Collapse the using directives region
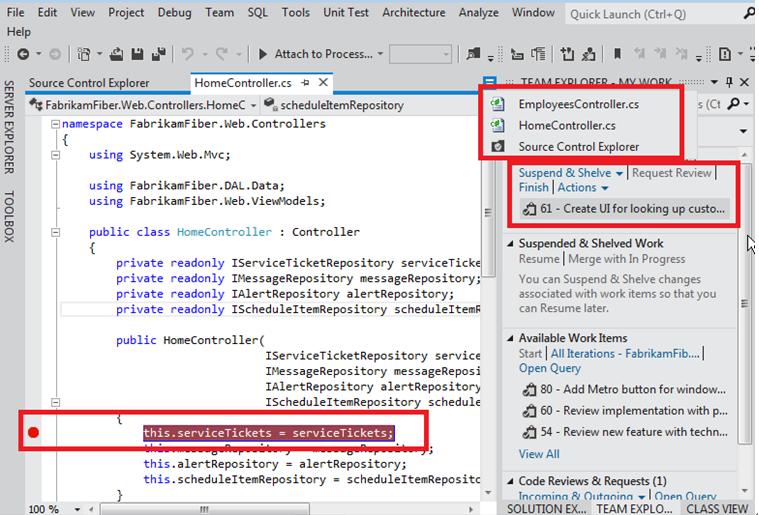This screenshot has width=759, height=515. [56, 155]
